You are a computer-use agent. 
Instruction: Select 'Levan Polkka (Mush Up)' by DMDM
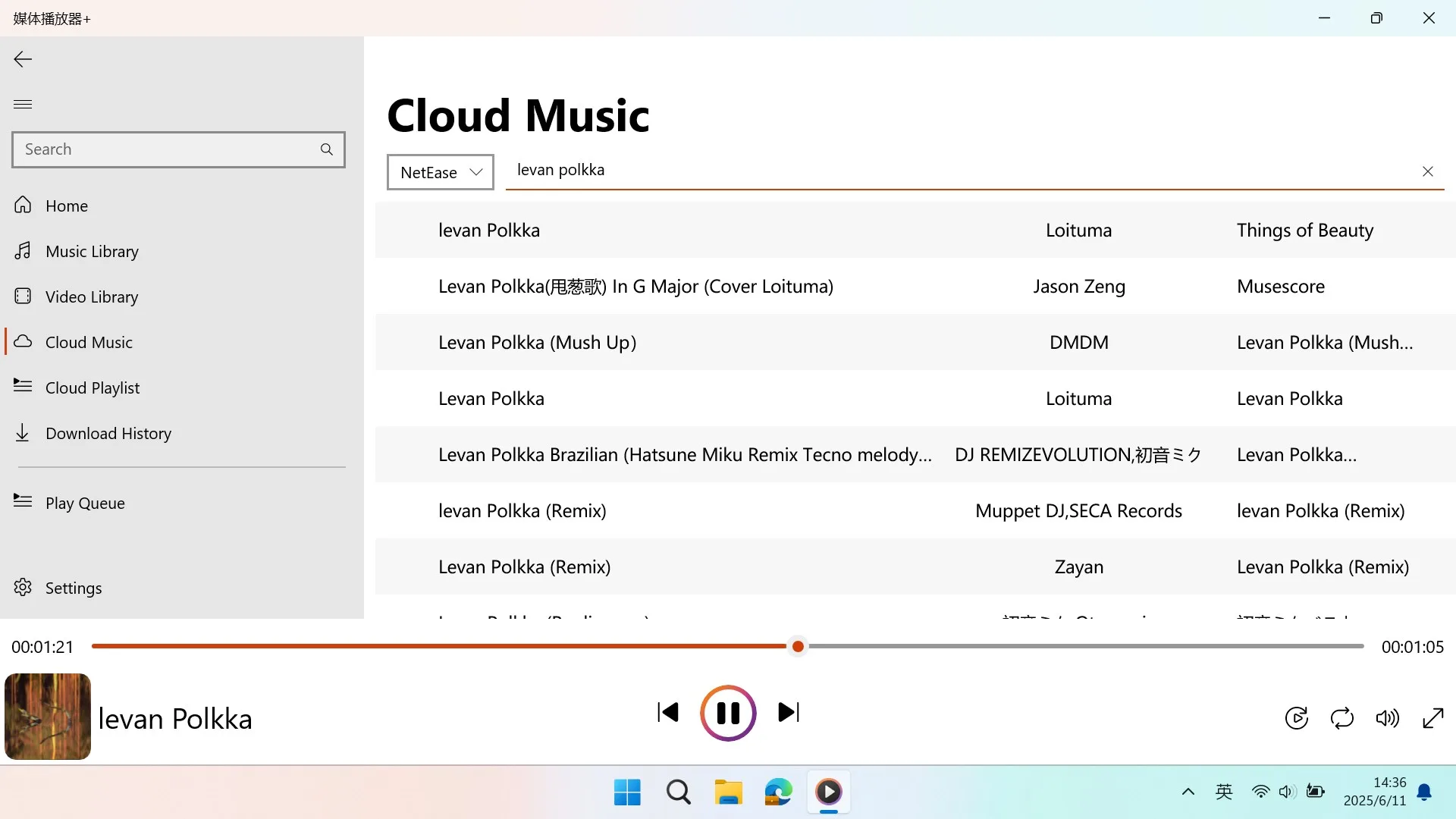click(915, 342)
